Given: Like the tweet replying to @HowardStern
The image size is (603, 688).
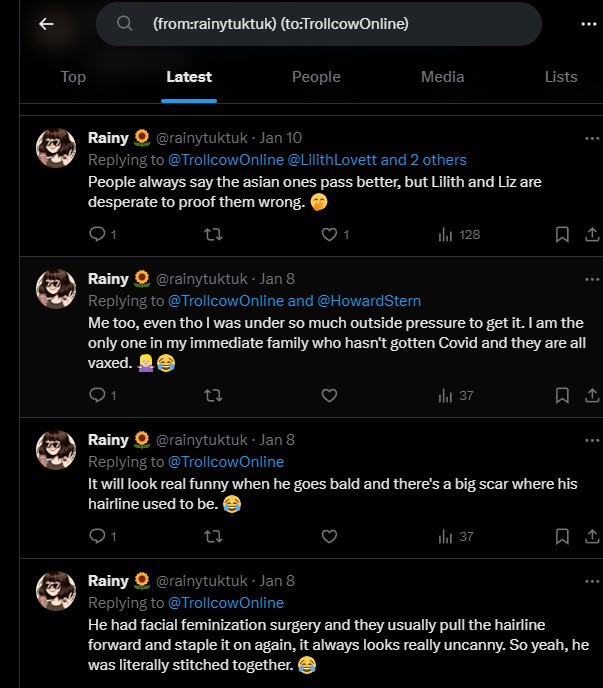Looking at the screenshot, I should tap(328, 395).
